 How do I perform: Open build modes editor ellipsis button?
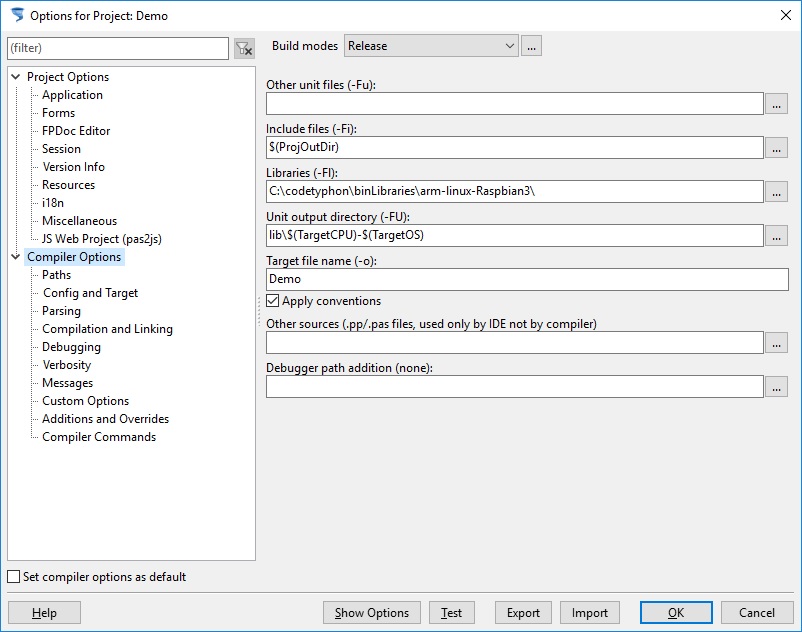531,46
